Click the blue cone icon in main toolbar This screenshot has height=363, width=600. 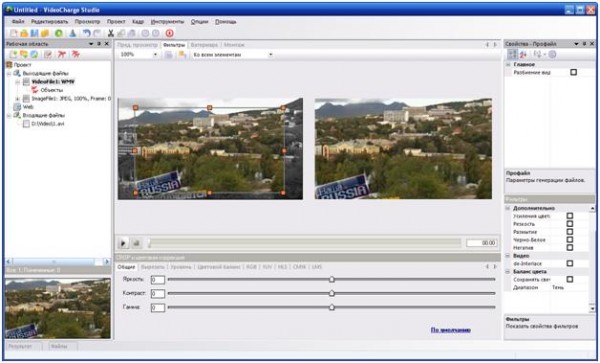[x=73, y=33]
